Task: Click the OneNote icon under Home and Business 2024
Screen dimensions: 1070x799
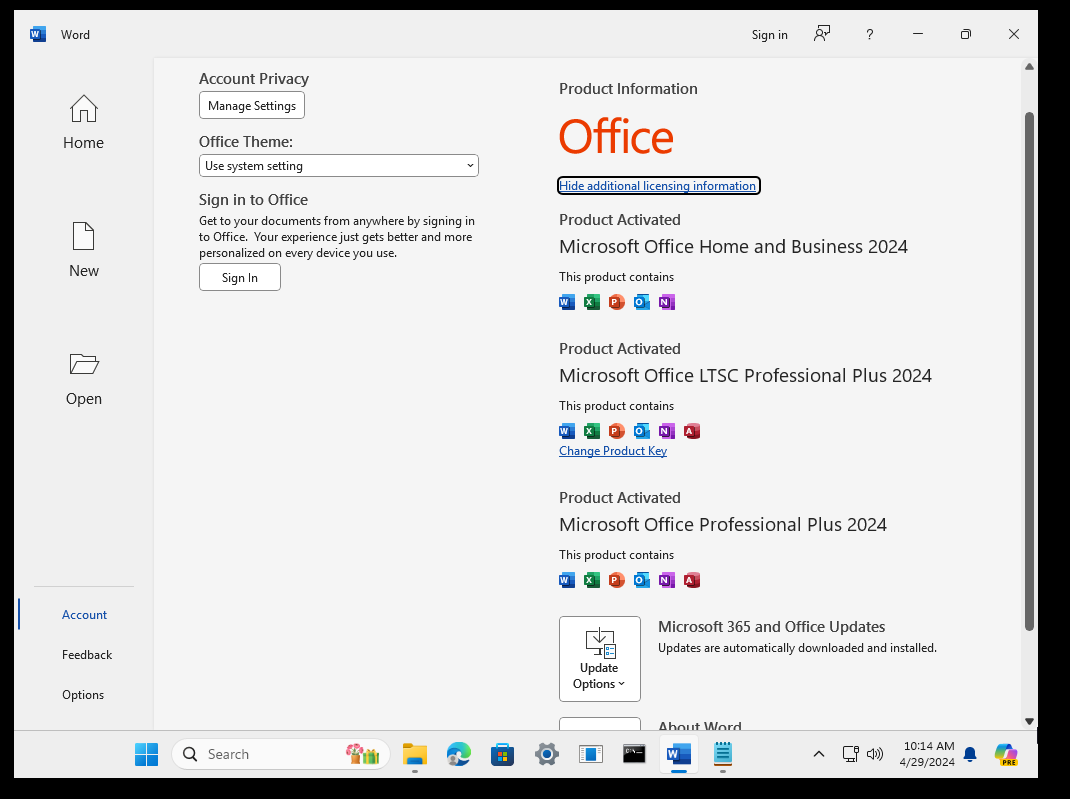Action: tap(667, 302)
